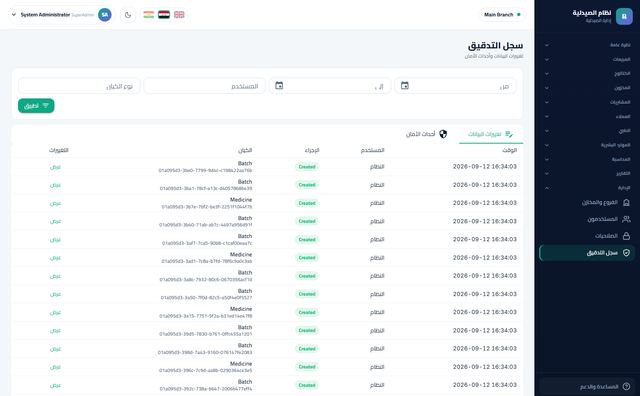Apply filters with the green تطبيق button
Viewport: 640px width, 396px height.
[36, 106]
